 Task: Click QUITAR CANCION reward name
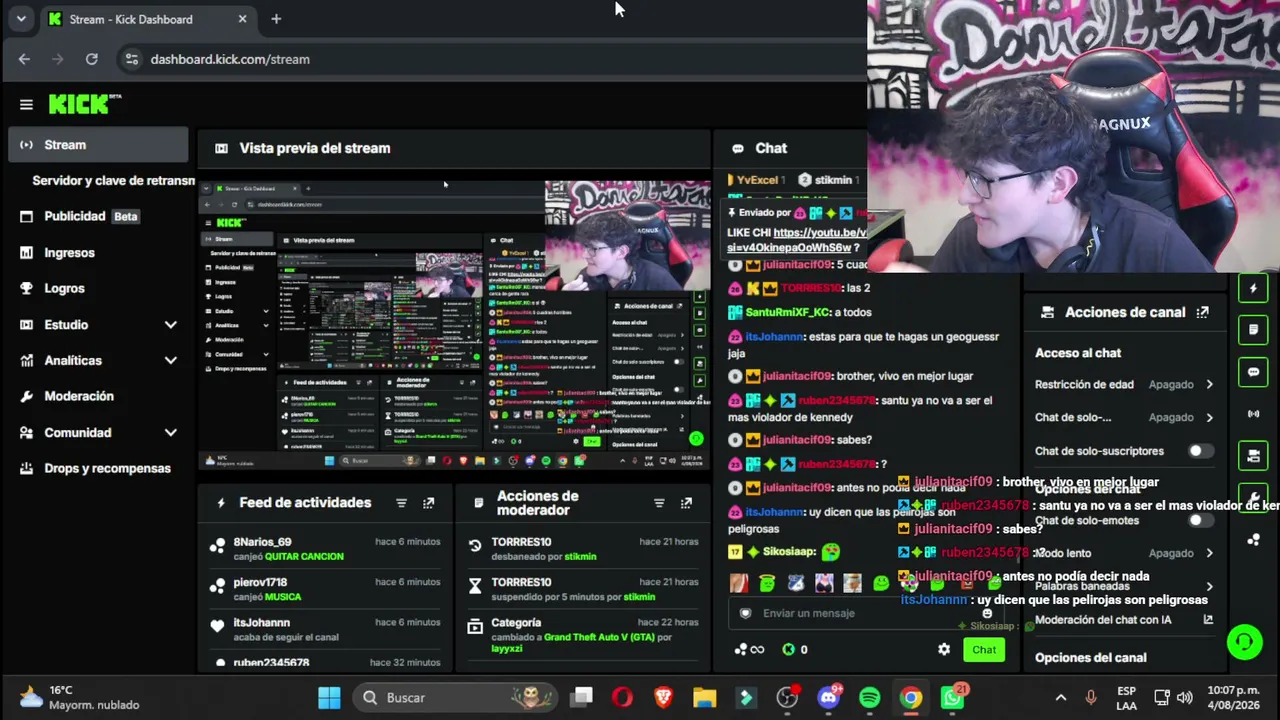[x=304, y=557]
